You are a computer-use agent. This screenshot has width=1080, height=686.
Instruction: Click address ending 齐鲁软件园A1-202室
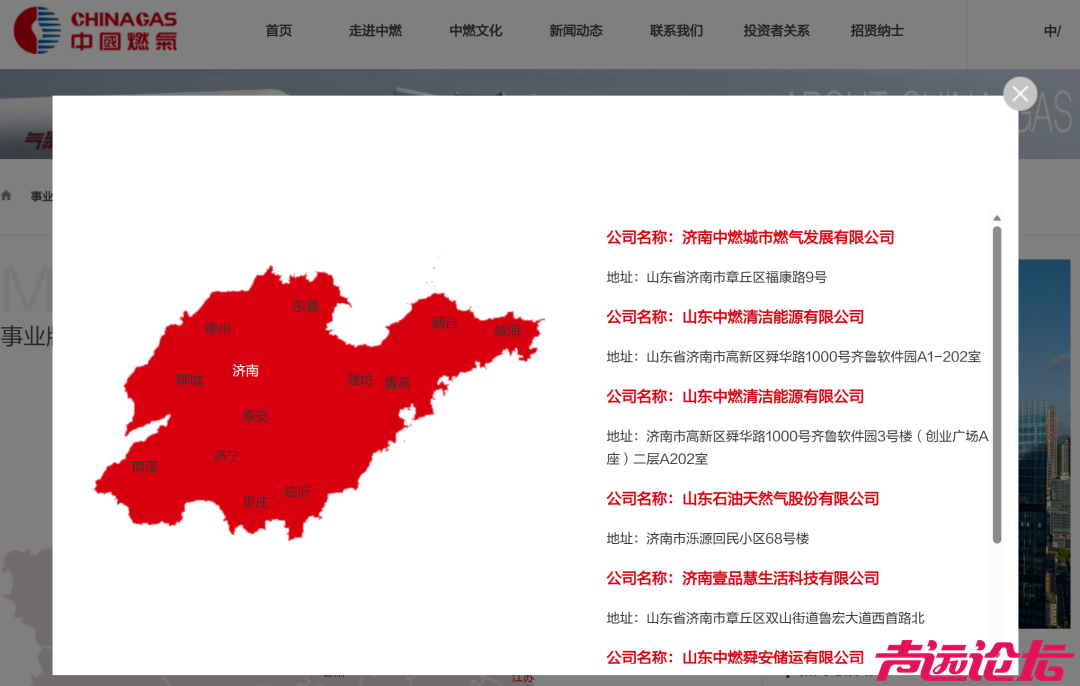tap(813, 357)
